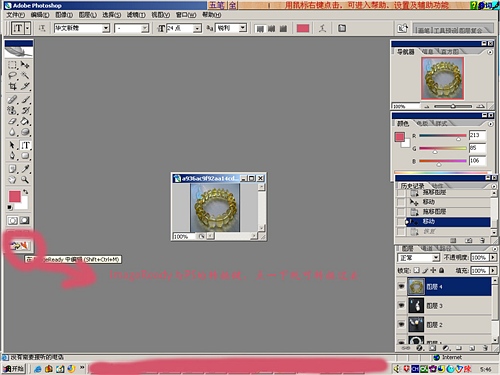The height and width of the screenshot is (375, 500).
Task: Click the red value input field
Action: coord(477,135)
